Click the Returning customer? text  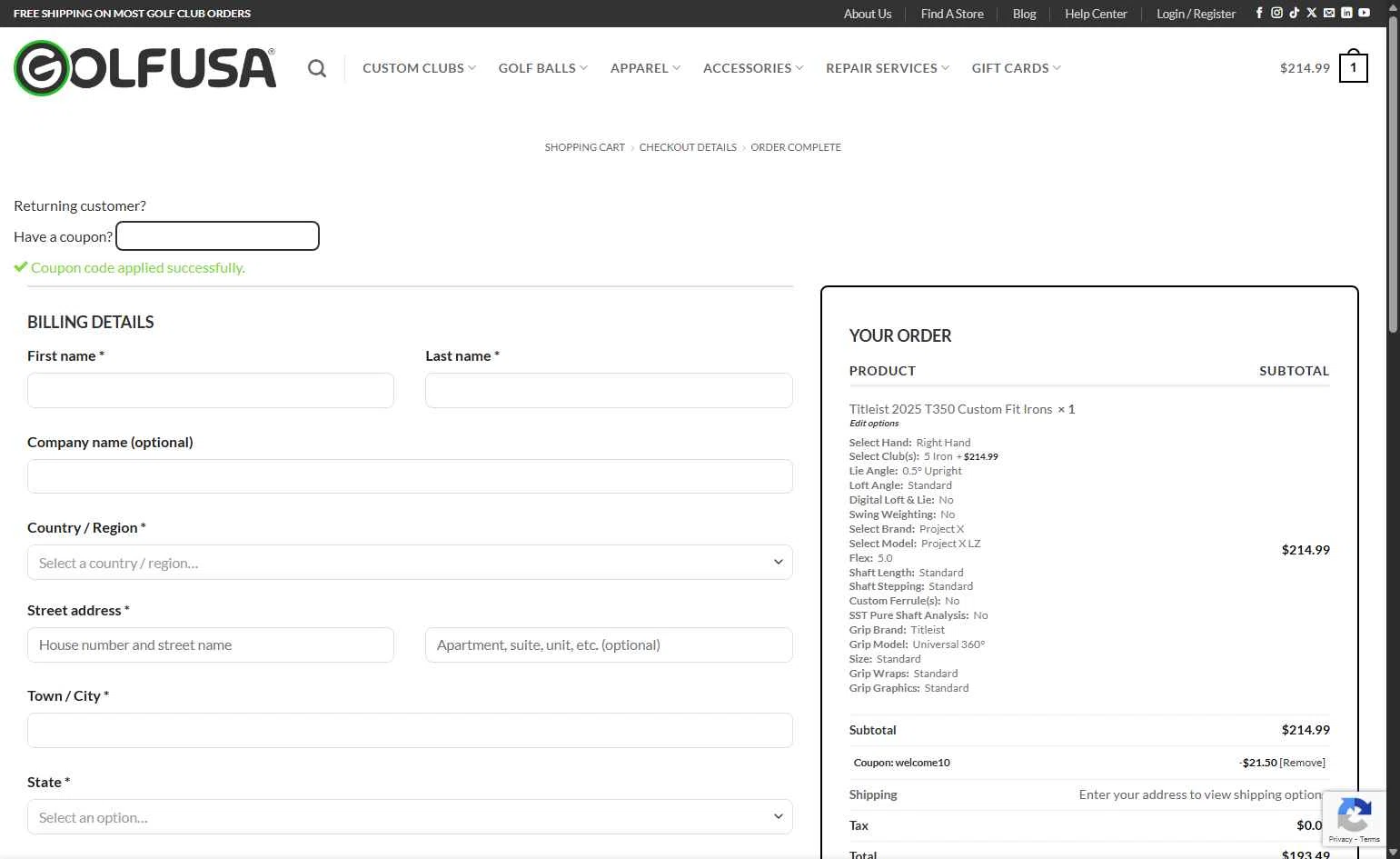tap(80, 205)
